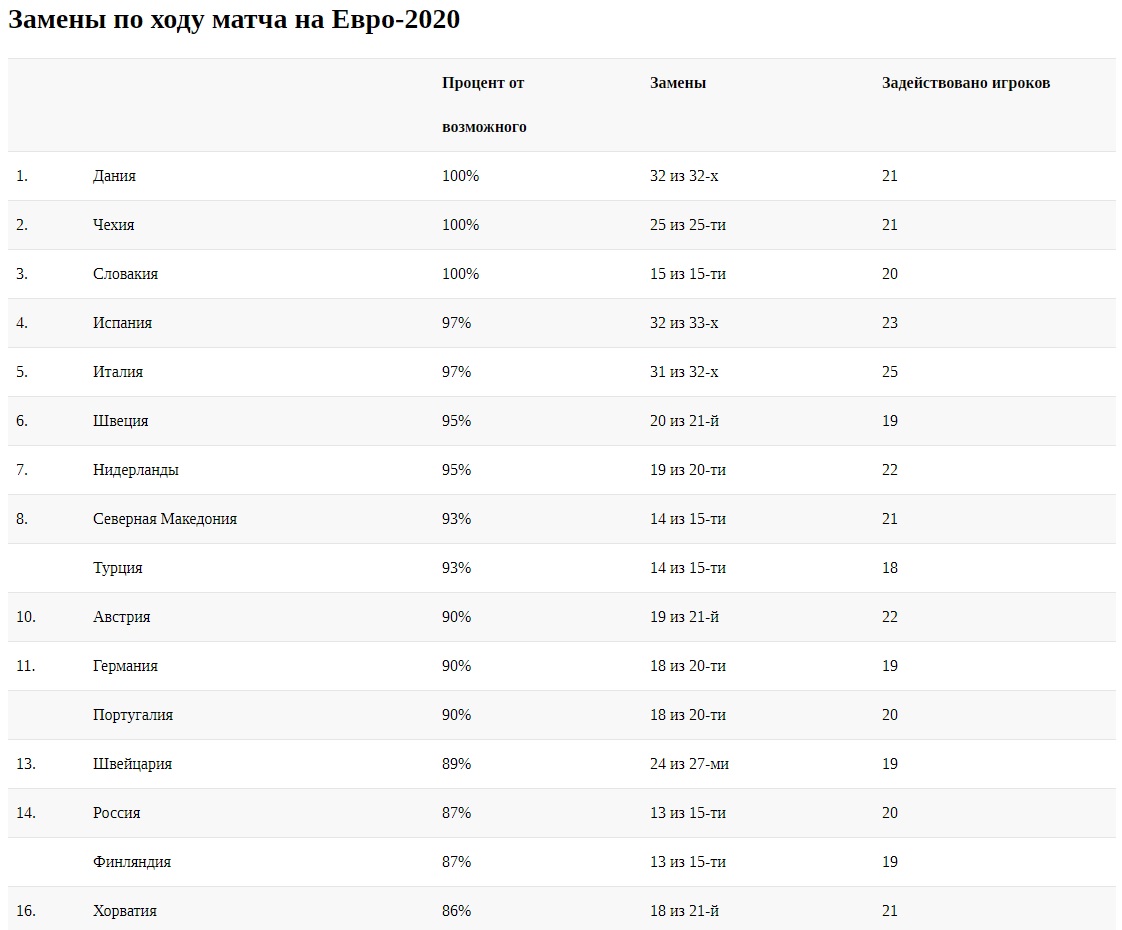Screen dimensions: 1122x930
Task: Click the '24 из 27-ми' substitutions cell
Action: click(x=689, y=764)
